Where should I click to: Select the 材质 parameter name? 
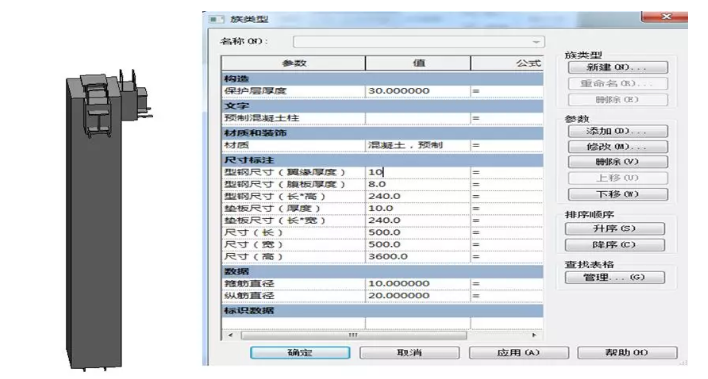tap(237, 145)
